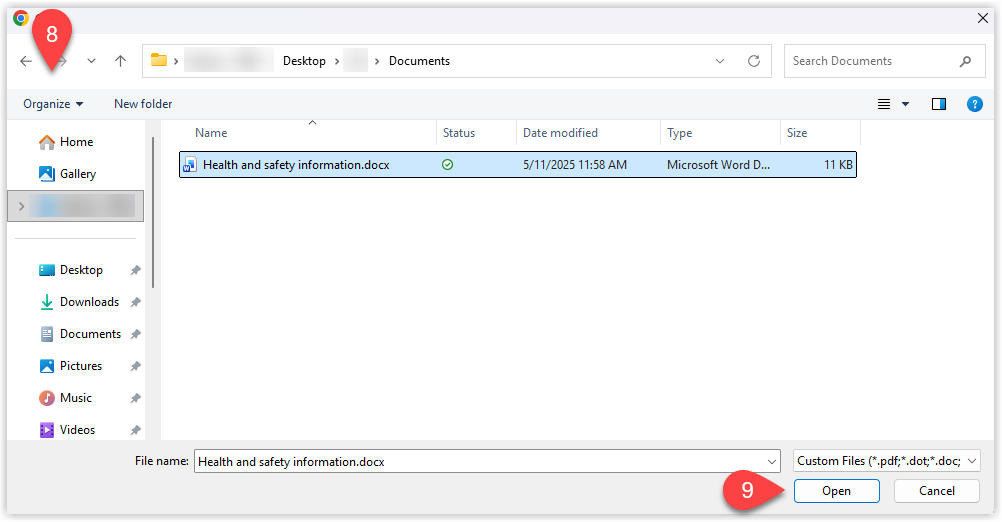Expand the address bar history dropdown
The width and height of the screenshot is (1002, 522).
[x=720, y=61]
